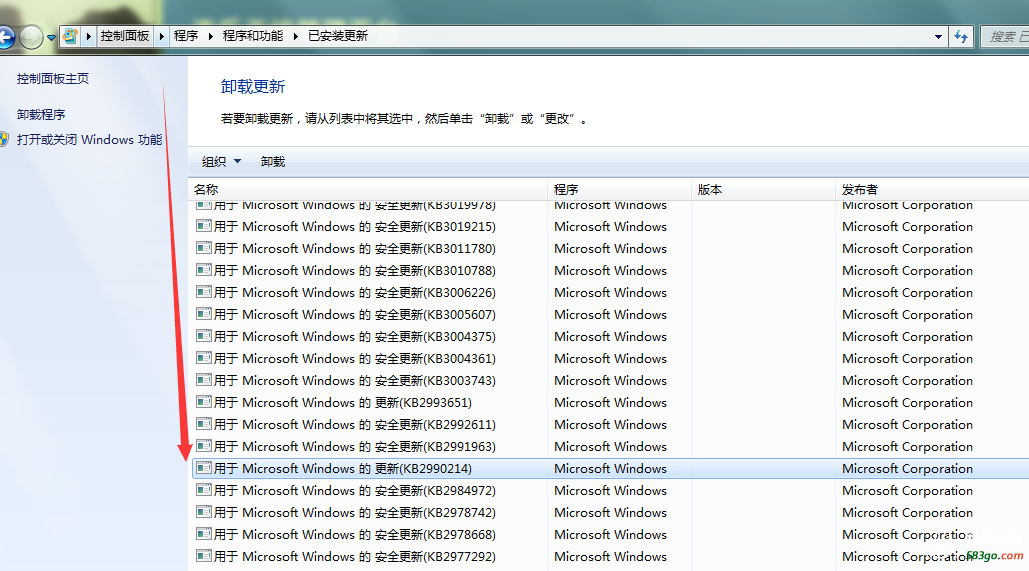Click 已安装更新 breadcrumb segment
The height and width of the screenshot is (571, 1029).
[x=338, y=36]
